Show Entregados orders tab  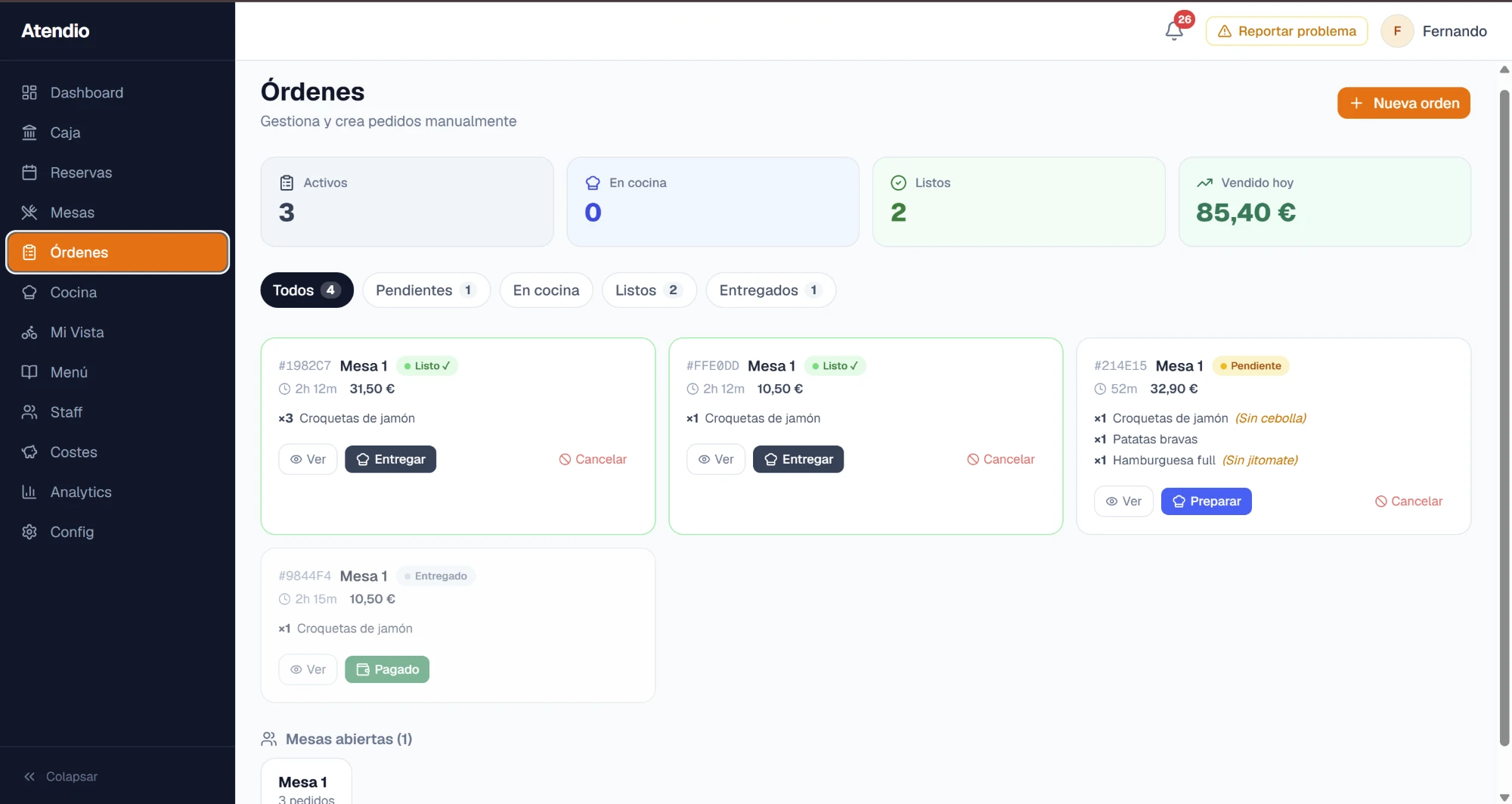(770, 290)
